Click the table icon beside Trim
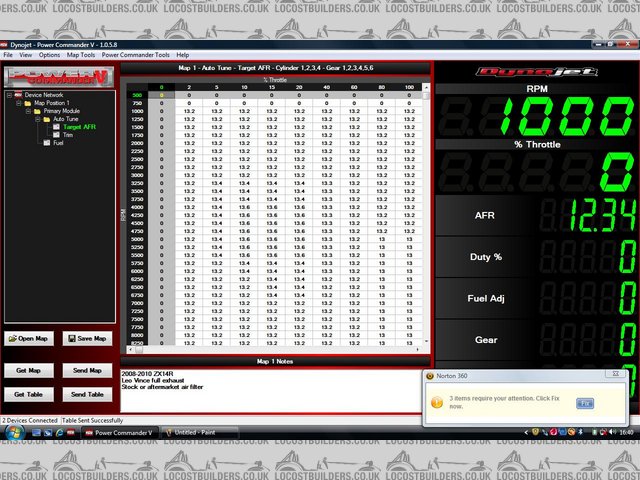The height and width of the screenshot is (480, 640). 56,135
